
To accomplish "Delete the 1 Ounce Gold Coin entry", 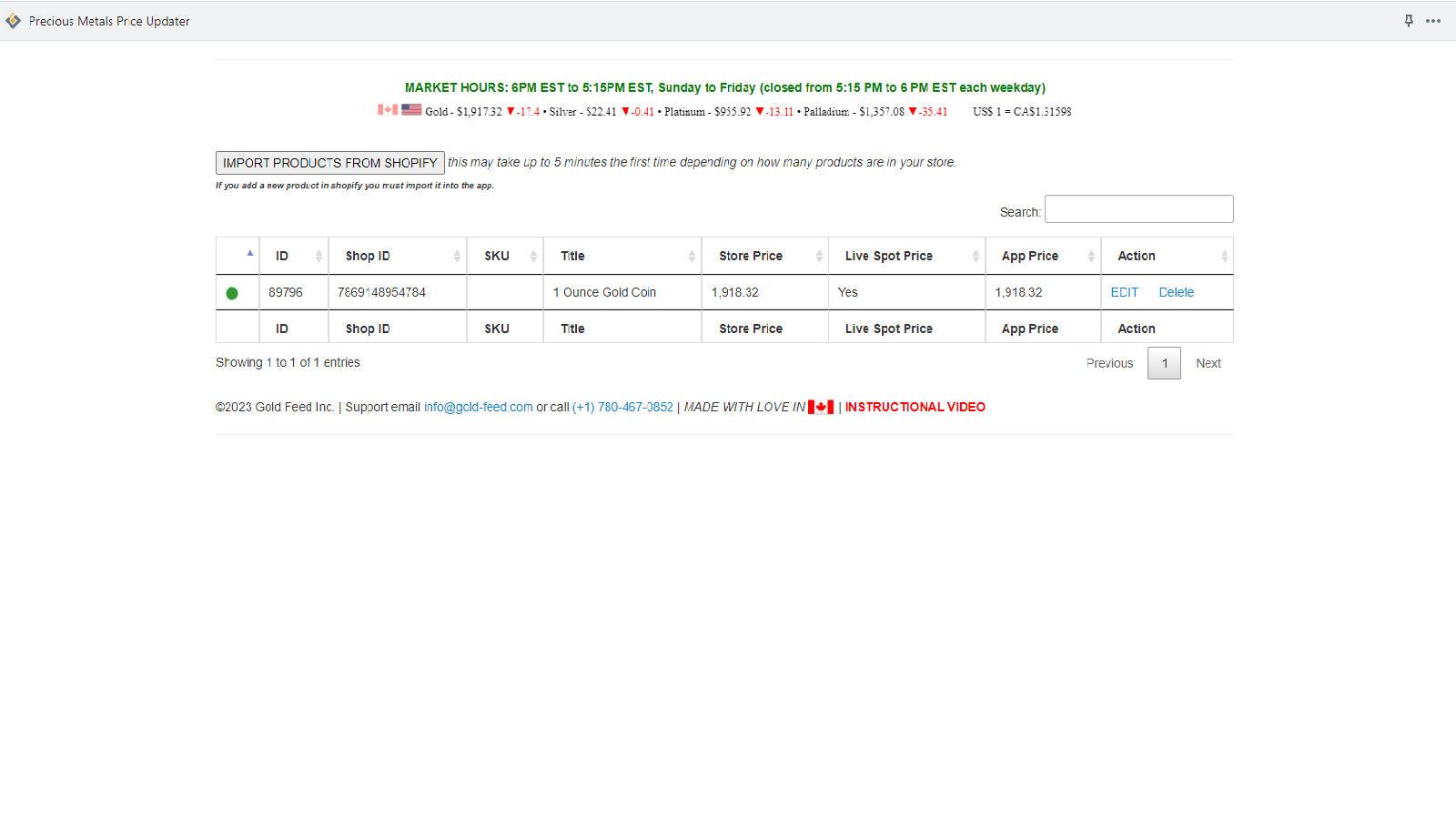I will (x=1176, y=292).
